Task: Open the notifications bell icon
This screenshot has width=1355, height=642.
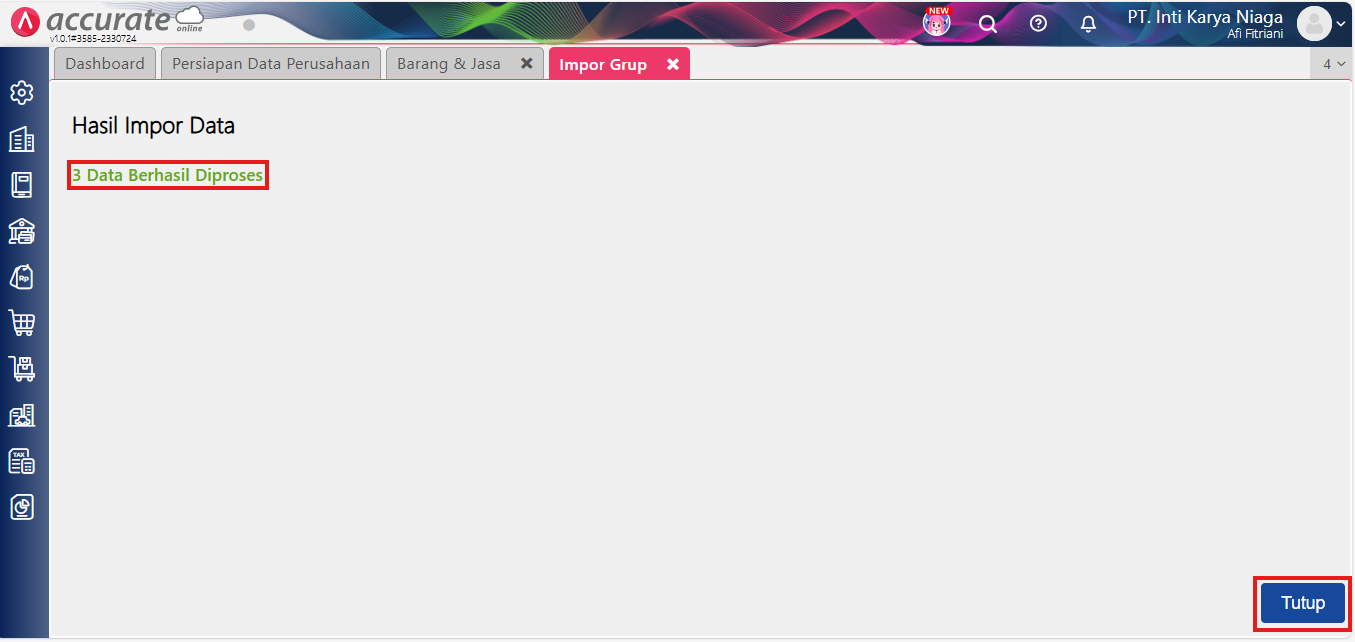Action: pyautogui.click(x=1089, y=24)
